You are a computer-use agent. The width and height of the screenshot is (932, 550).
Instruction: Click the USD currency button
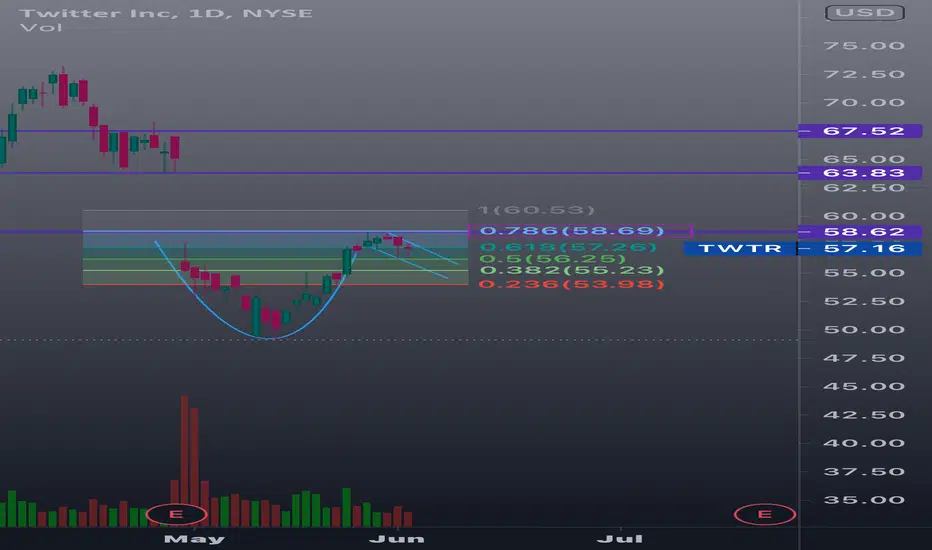(865, 12)
